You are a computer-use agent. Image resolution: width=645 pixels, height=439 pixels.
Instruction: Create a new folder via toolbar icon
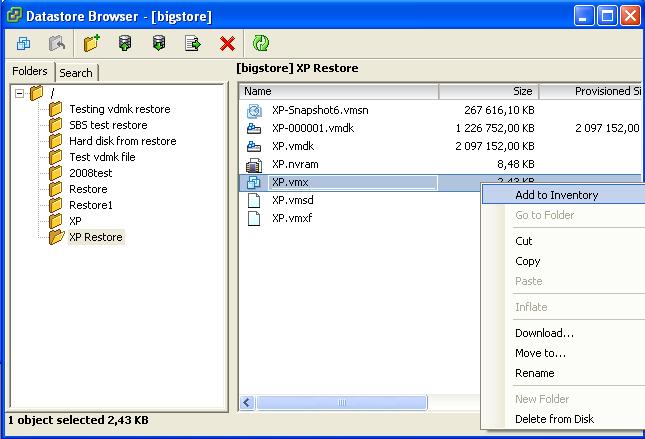92,43
